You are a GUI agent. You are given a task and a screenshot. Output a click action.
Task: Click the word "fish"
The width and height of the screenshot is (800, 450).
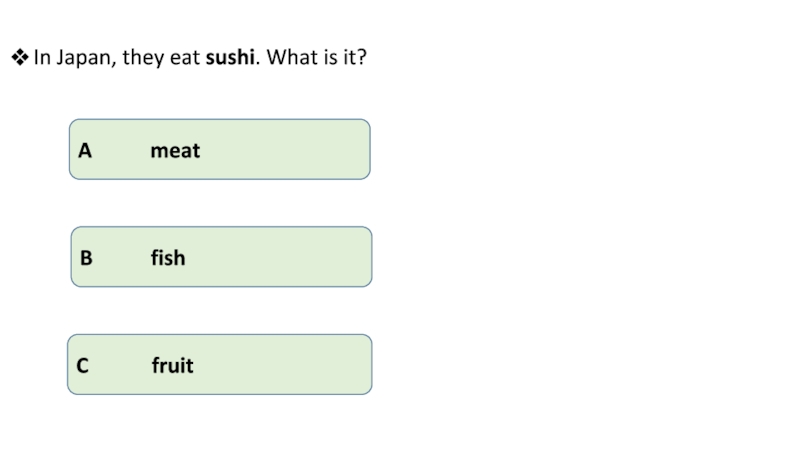168,258
